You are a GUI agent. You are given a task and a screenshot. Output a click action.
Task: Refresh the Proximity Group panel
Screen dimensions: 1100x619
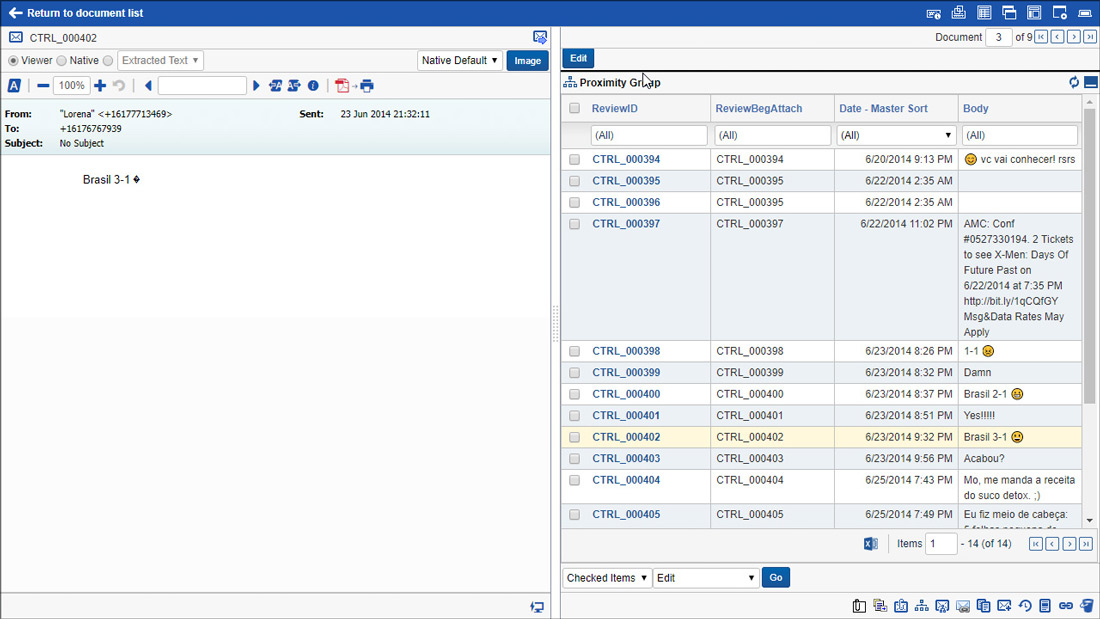[x=1074, y=83]
